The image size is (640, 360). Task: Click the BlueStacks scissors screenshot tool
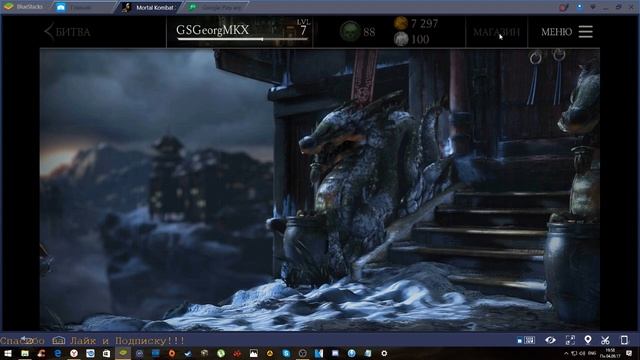(605, 340)
